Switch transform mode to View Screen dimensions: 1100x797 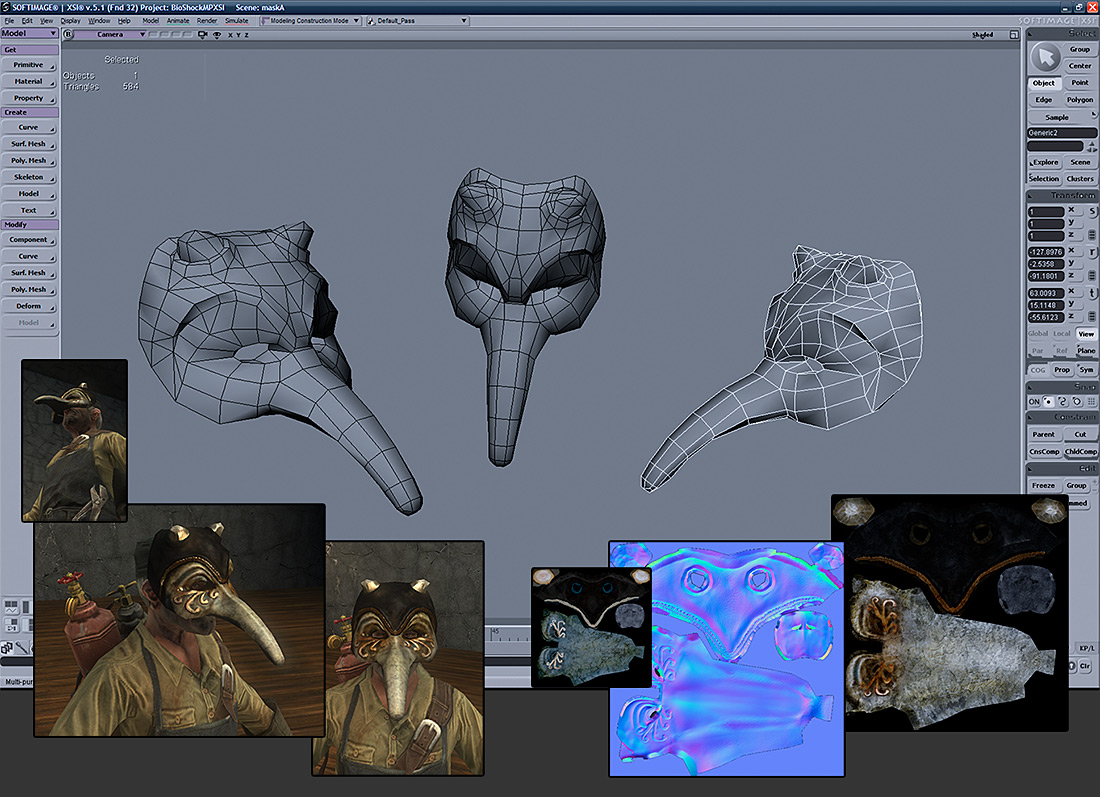tap(1086, 334)
